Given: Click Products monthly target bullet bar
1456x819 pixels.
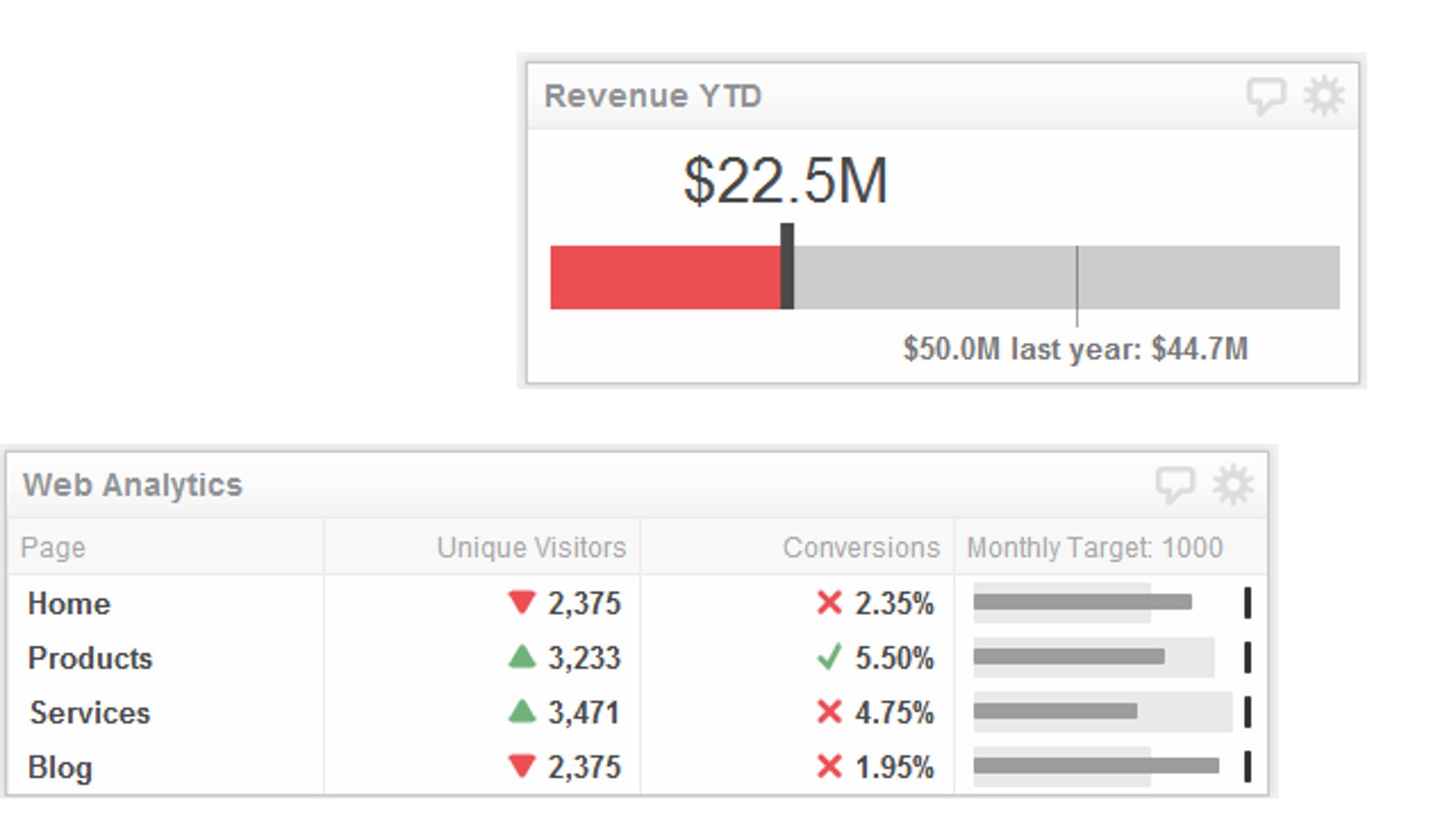Looking at the screenshot, I should click(1069, 657).
